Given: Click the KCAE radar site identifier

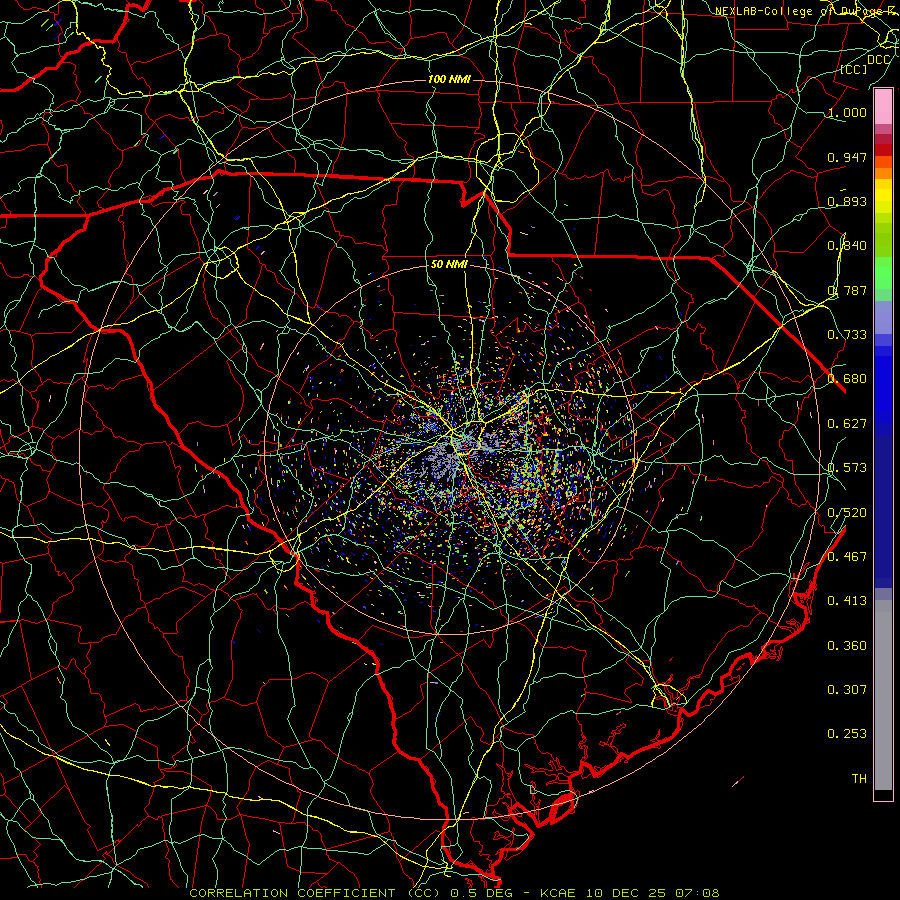Looking at the screenshot, I should click(x=557, y=893).
